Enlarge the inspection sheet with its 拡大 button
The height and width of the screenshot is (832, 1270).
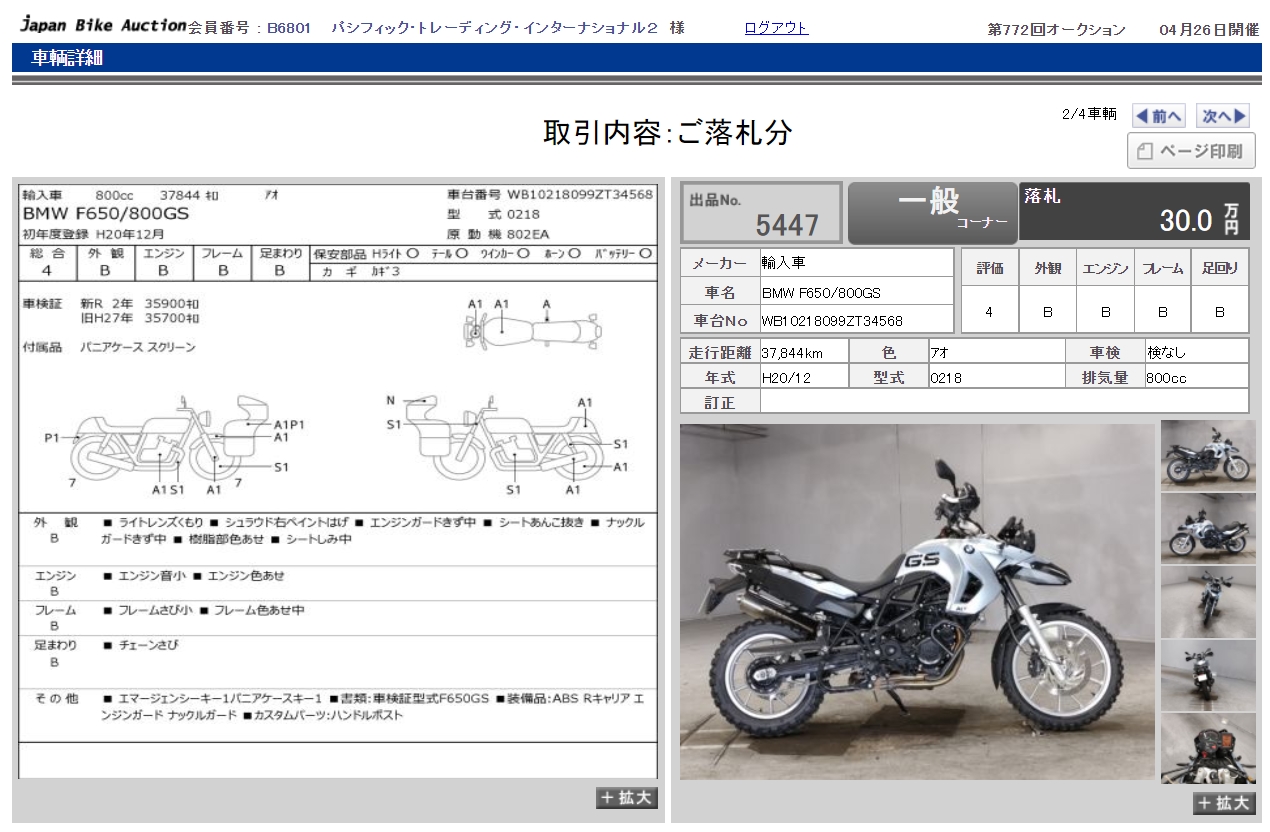click(627, 797)
